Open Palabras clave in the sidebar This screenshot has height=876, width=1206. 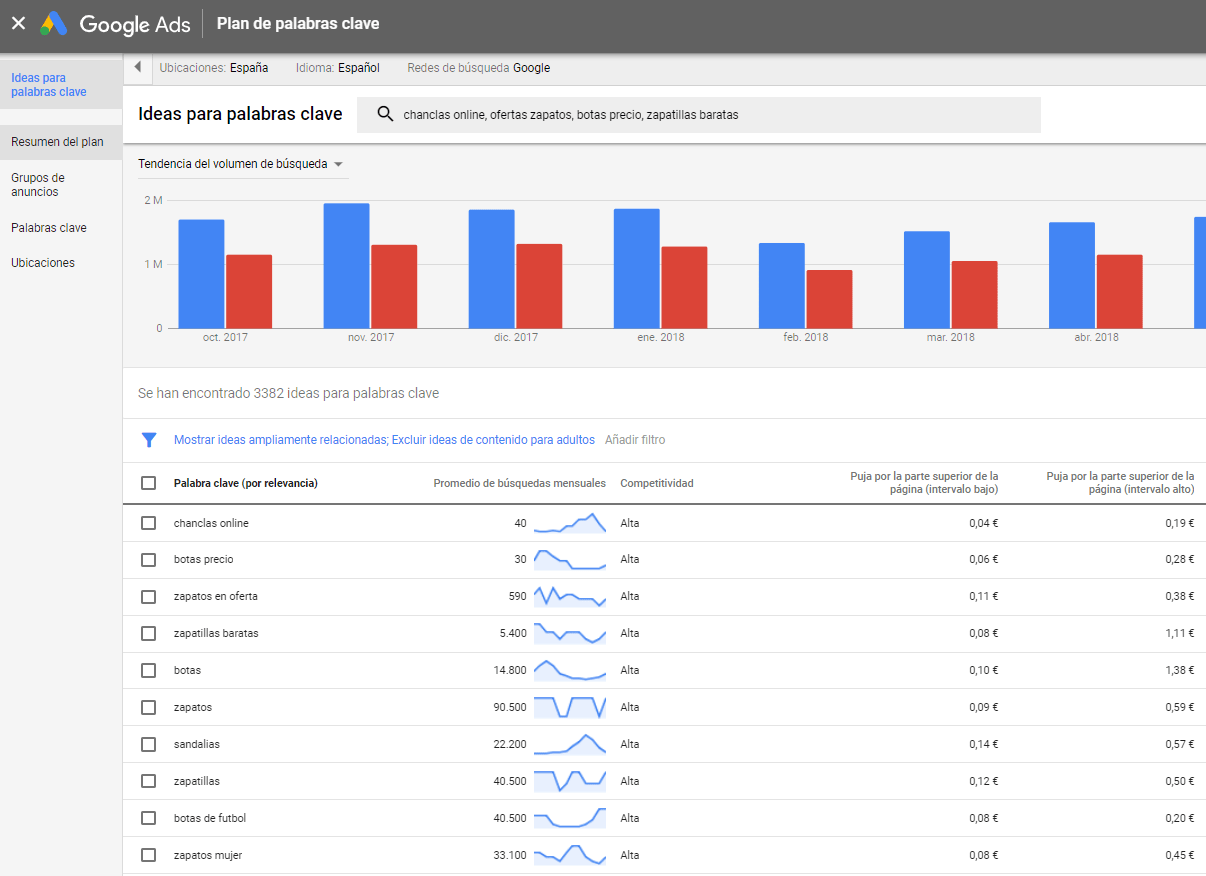coord(49,228)
